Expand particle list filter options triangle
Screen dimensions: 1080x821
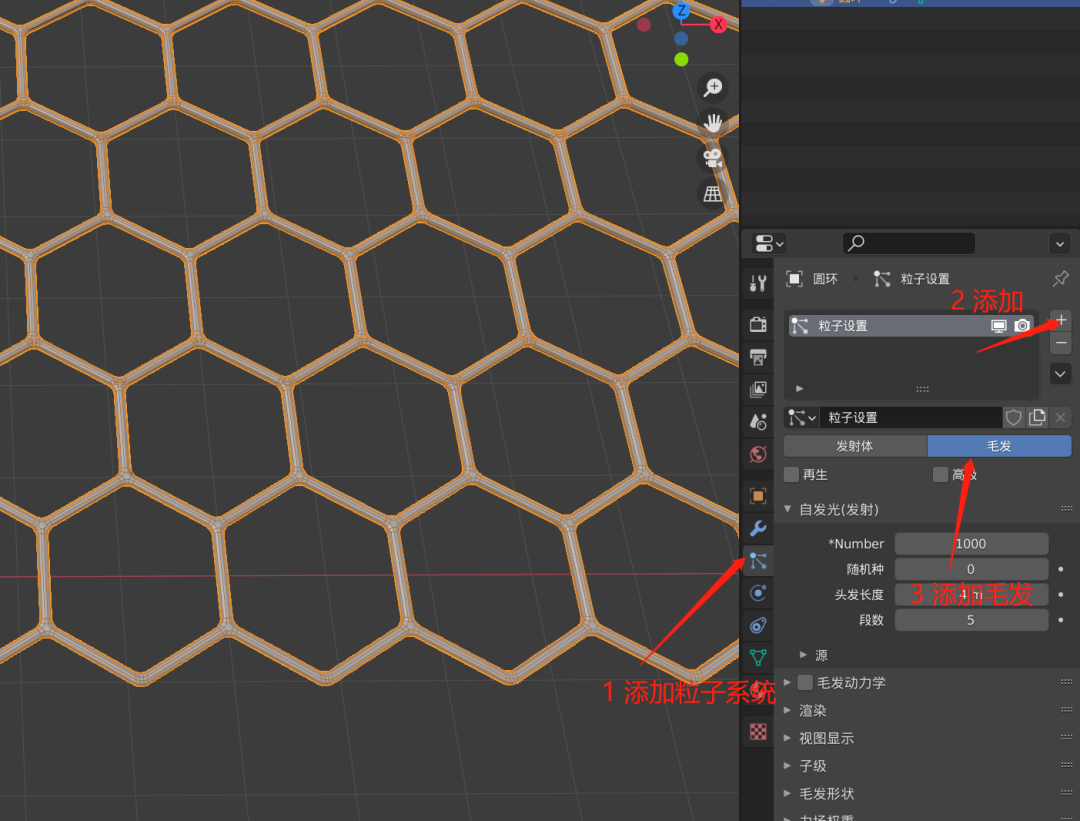800,388
